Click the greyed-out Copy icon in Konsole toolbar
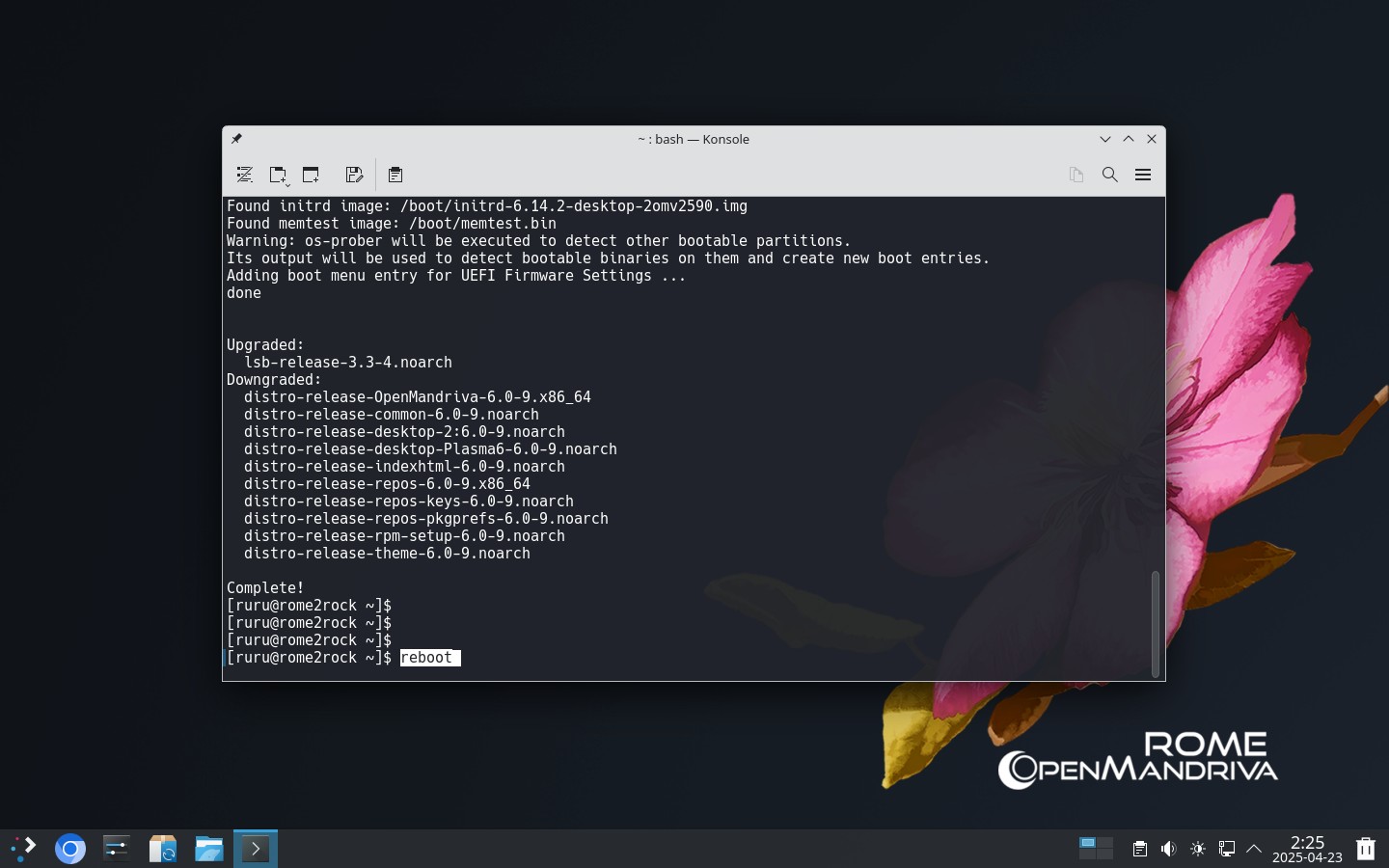 (x=1076, y=175)
